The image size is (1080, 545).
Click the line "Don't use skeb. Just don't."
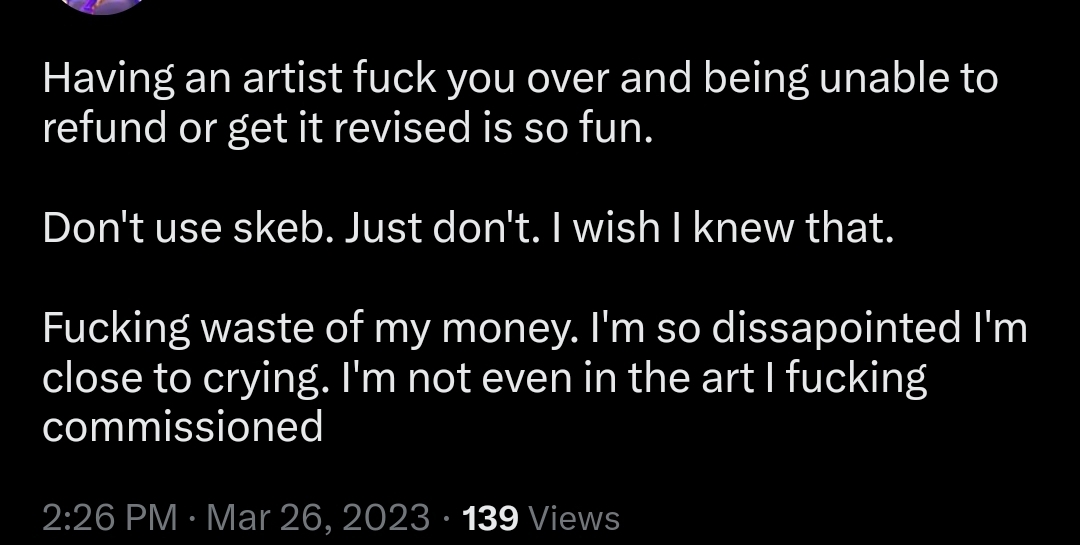point(289,228)
